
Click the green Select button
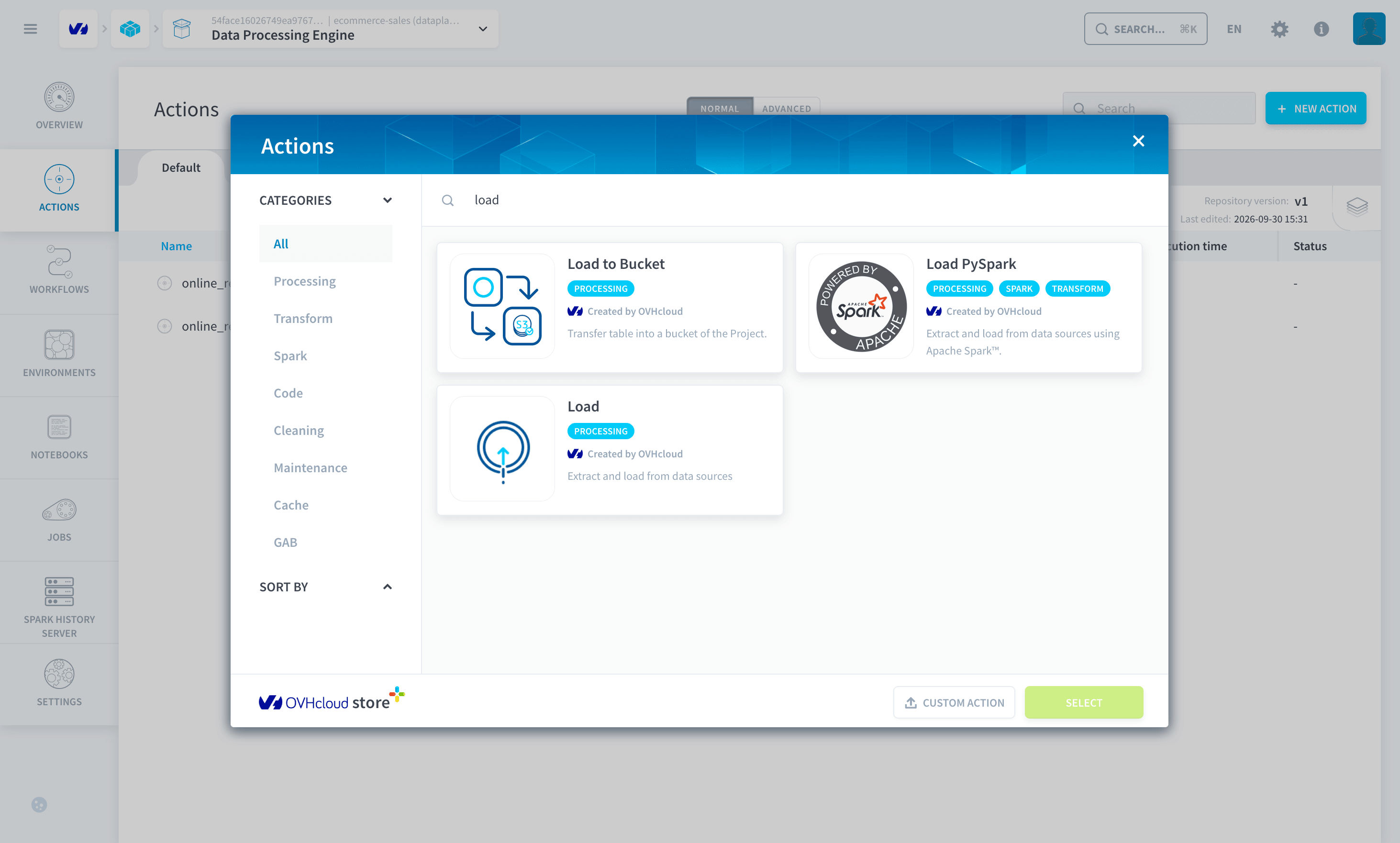point(1084,703)
